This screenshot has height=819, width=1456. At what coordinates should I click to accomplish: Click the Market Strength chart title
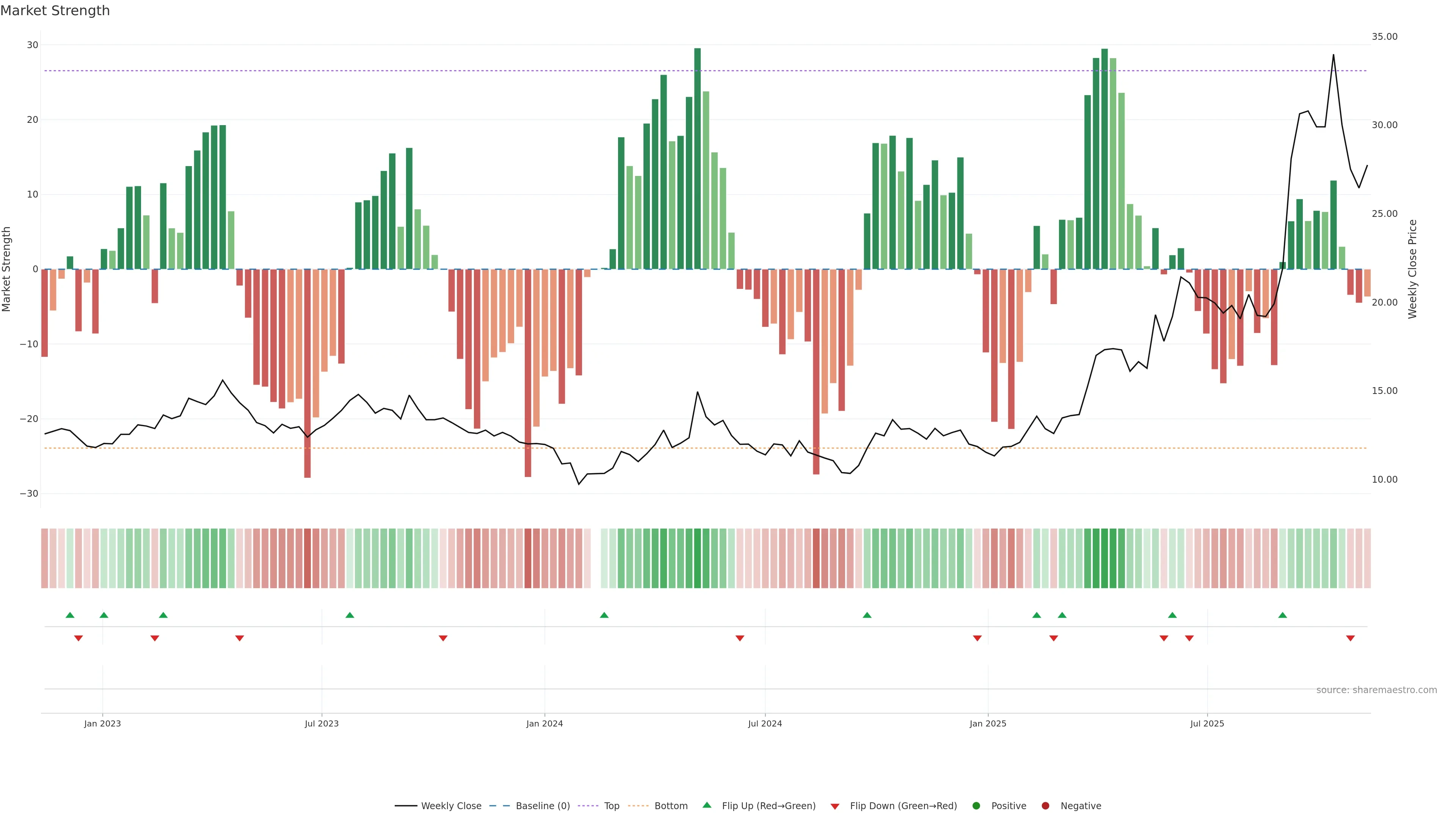coord(55,11)
